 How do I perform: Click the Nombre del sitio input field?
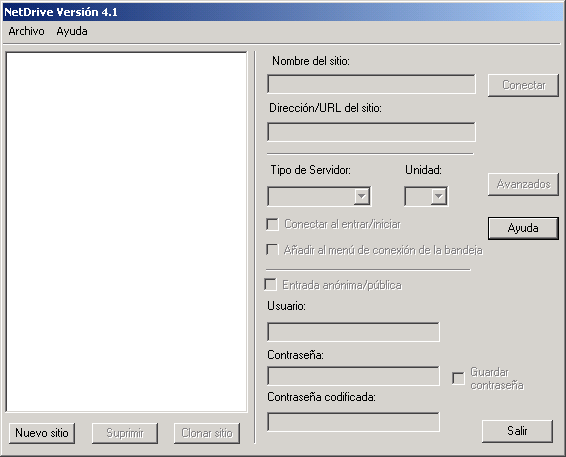tap(371, 84)
